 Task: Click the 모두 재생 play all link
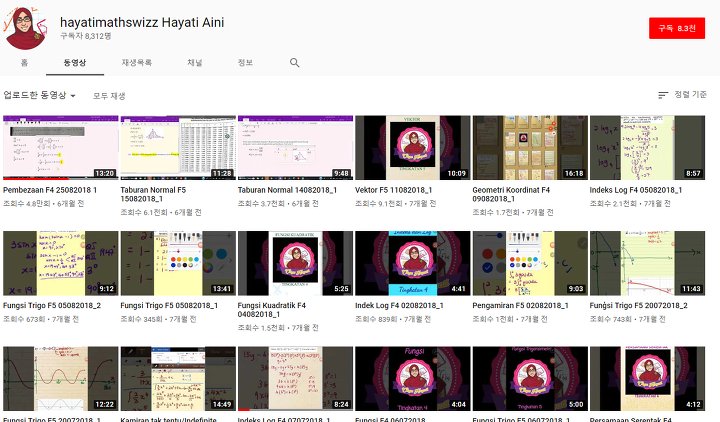(x=109, y=96)
